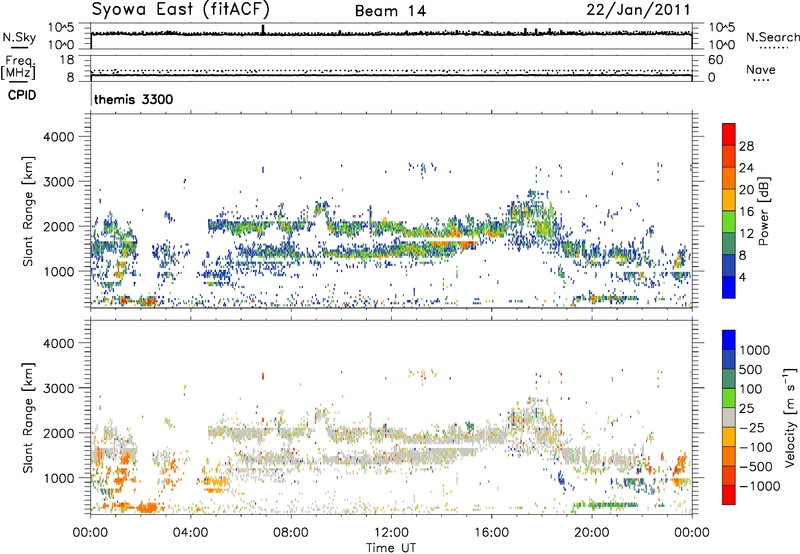Pick the red top segment of Power colorbar
The height and width of the screenshot is (554, 800).
click(x=729, y=134)
